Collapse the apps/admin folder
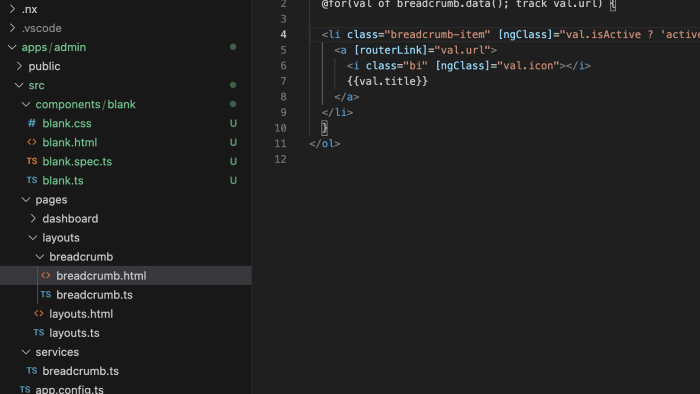The height and width of the screenshot is (394, 700). coord(12,47)
